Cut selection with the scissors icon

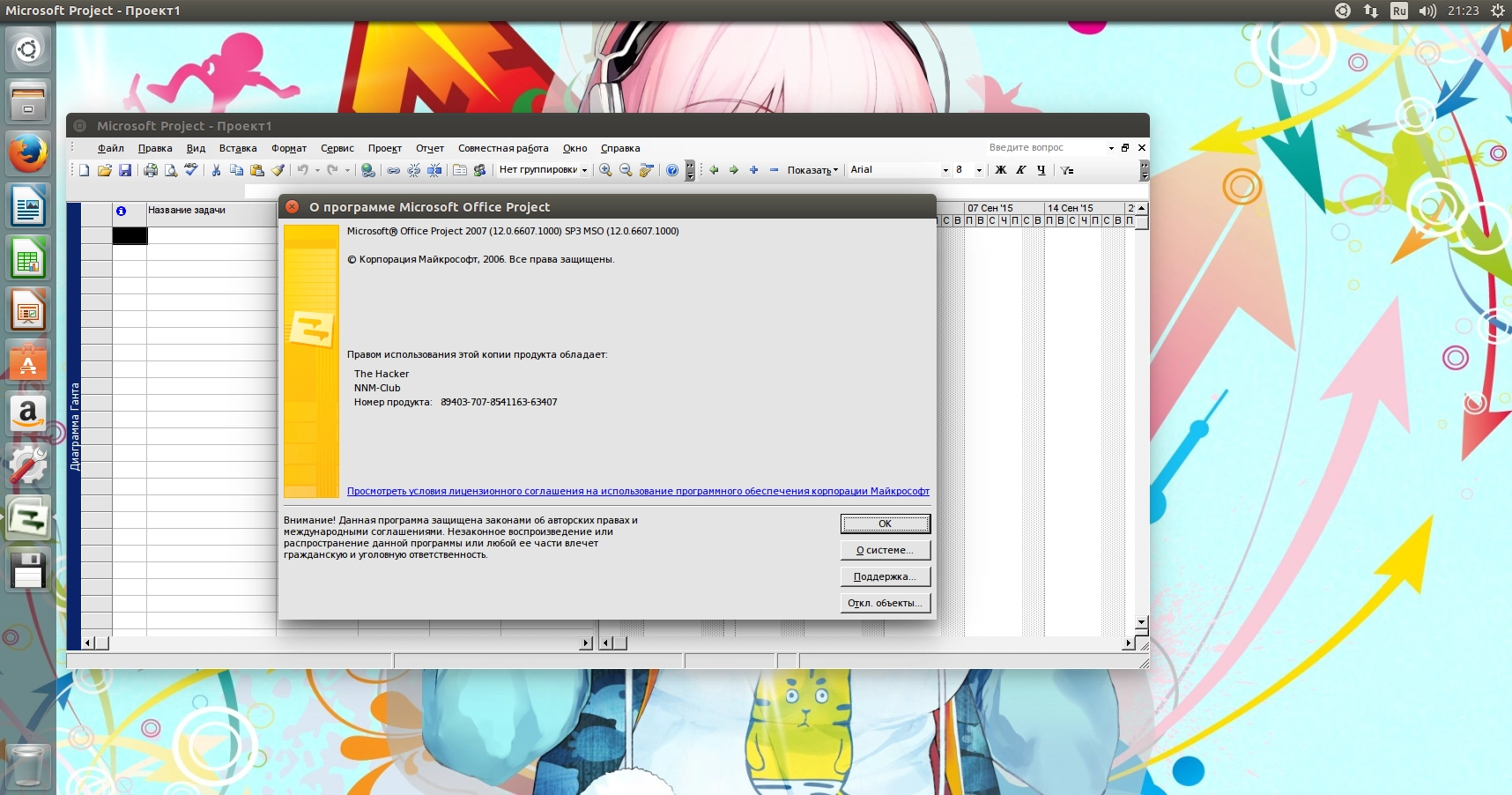[x=216, y=170]
